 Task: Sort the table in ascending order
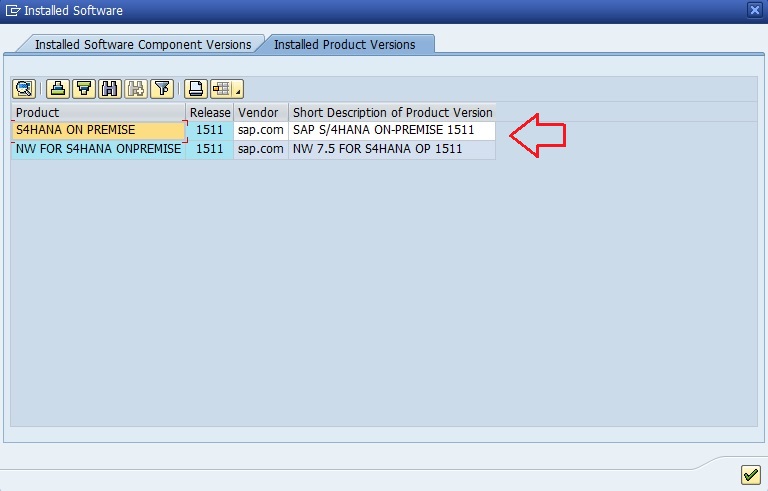[58, 89]
